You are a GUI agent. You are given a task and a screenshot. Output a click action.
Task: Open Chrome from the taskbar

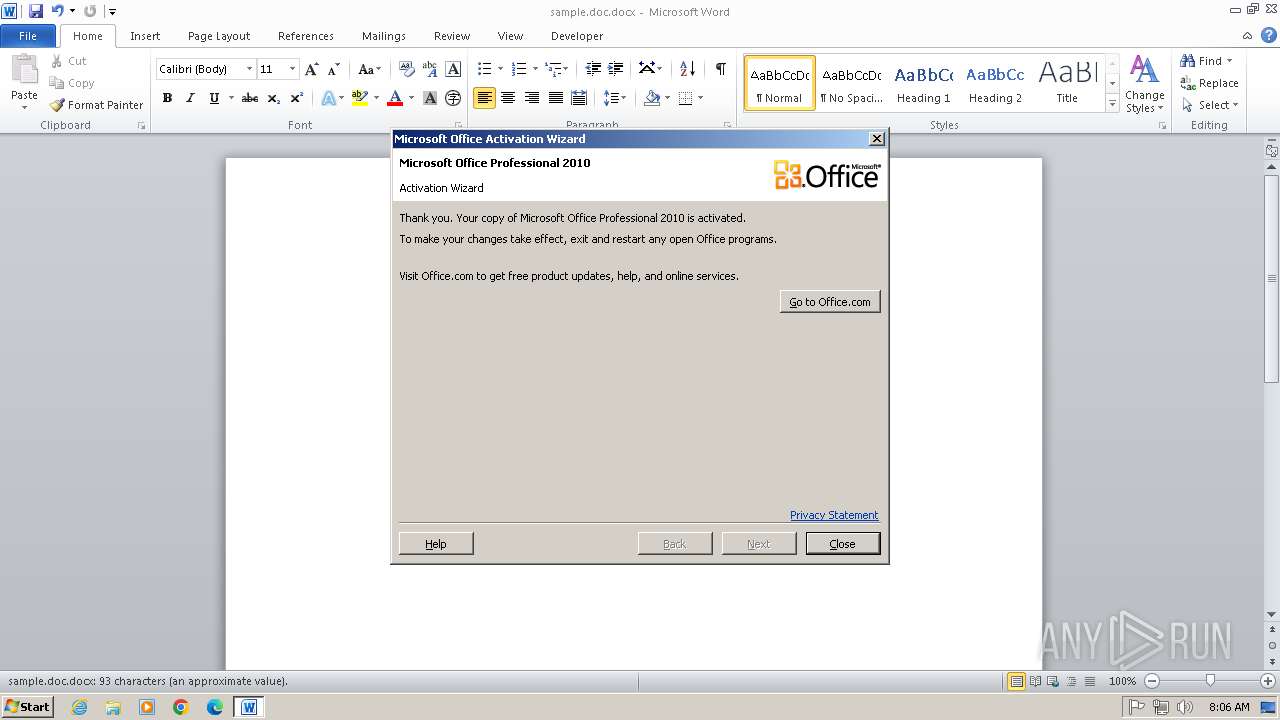(x=181, y=707)
